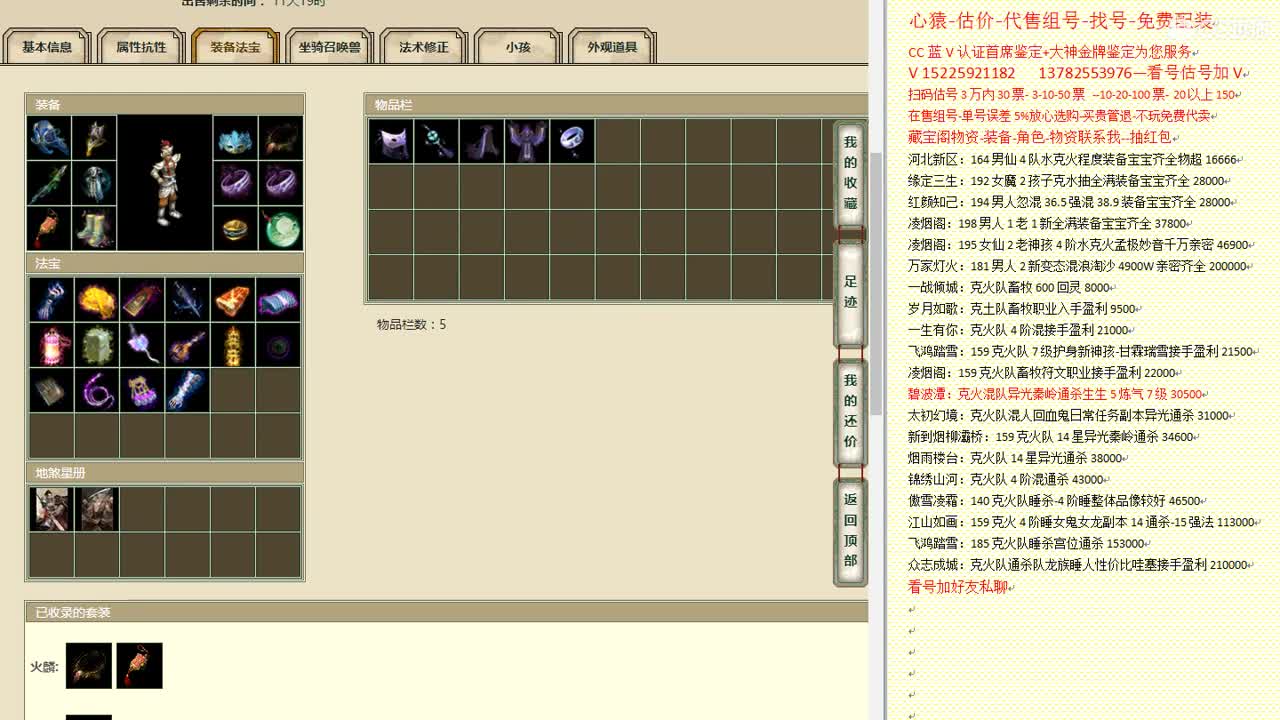This screenshot has height=720, width=1280.
Task: Select the silver ring in 物品栏
Action: click(572, 141)
